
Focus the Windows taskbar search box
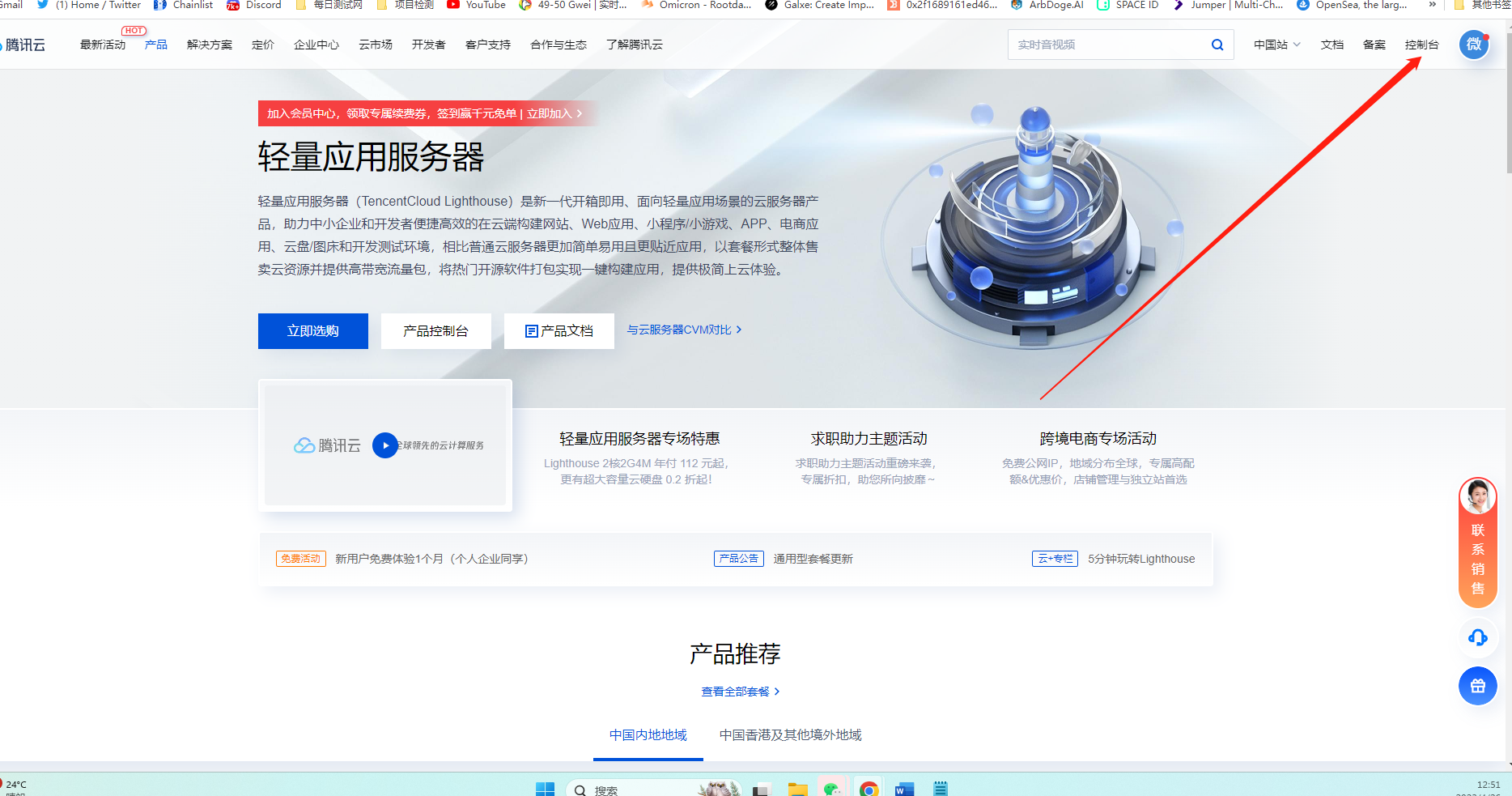pos(653,790)
